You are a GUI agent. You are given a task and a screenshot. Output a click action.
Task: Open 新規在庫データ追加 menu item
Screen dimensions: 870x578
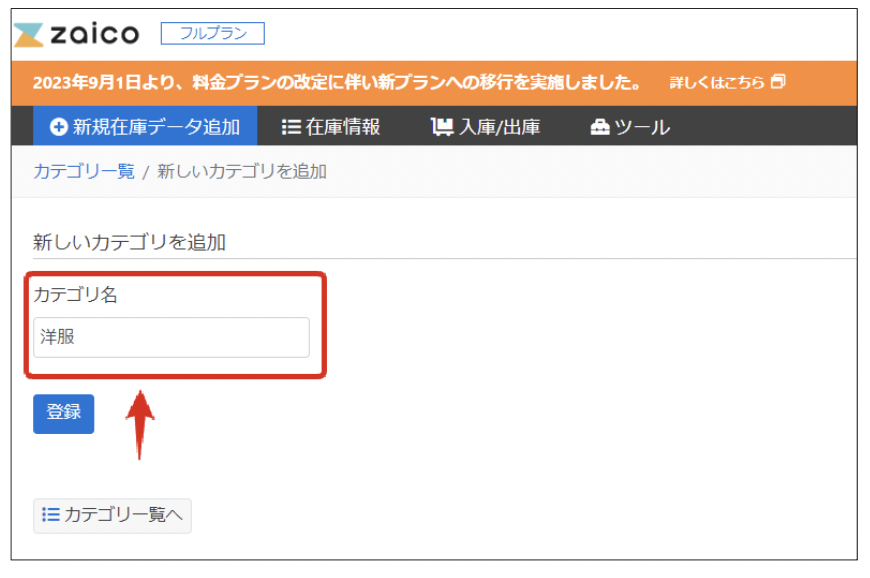tap(145, 126)
